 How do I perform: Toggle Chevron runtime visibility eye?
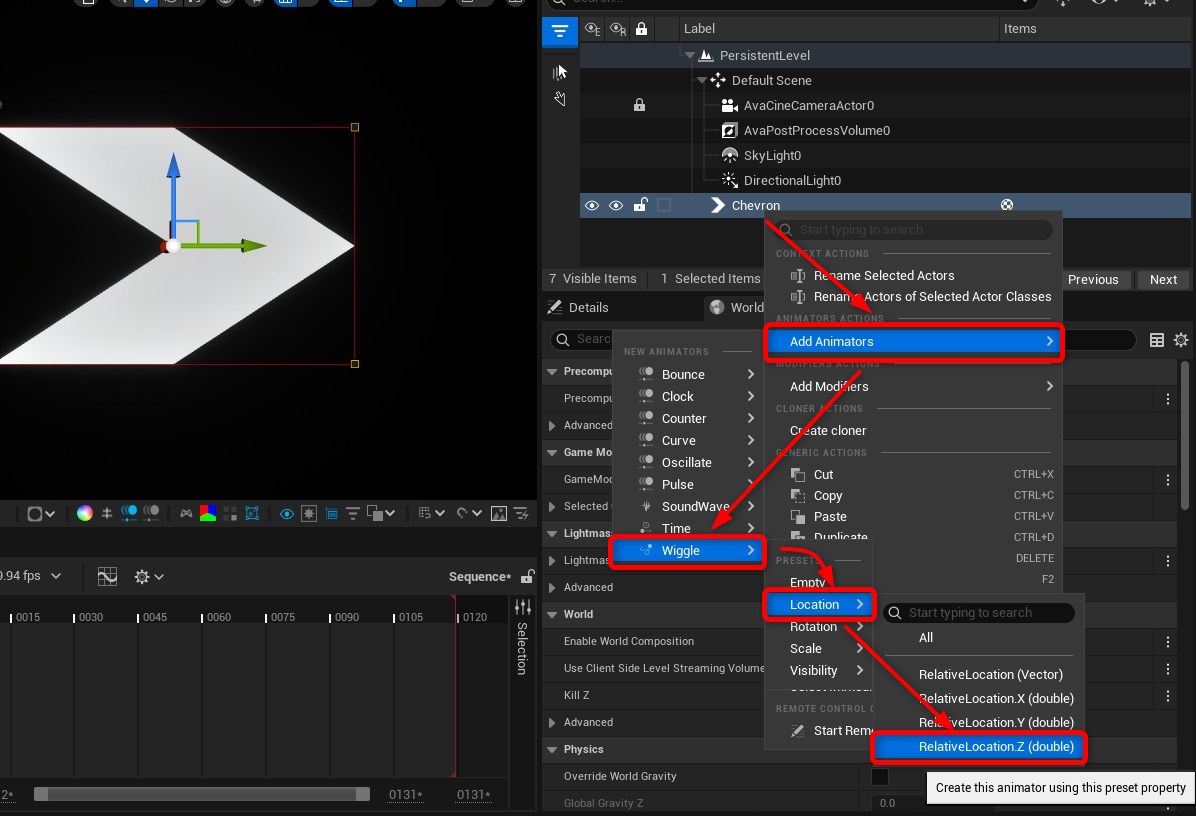tap(616, 205)
